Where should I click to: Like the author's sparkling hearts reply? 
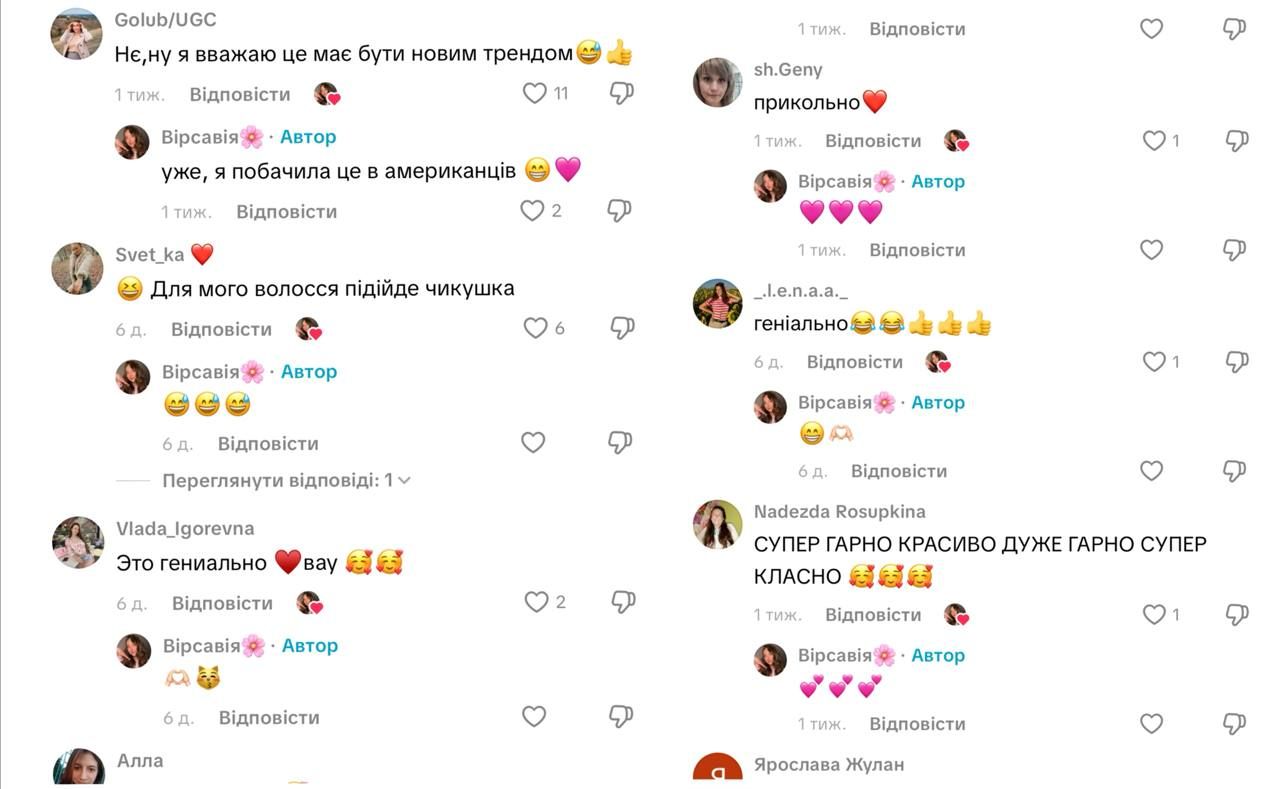pos(1152,723)
